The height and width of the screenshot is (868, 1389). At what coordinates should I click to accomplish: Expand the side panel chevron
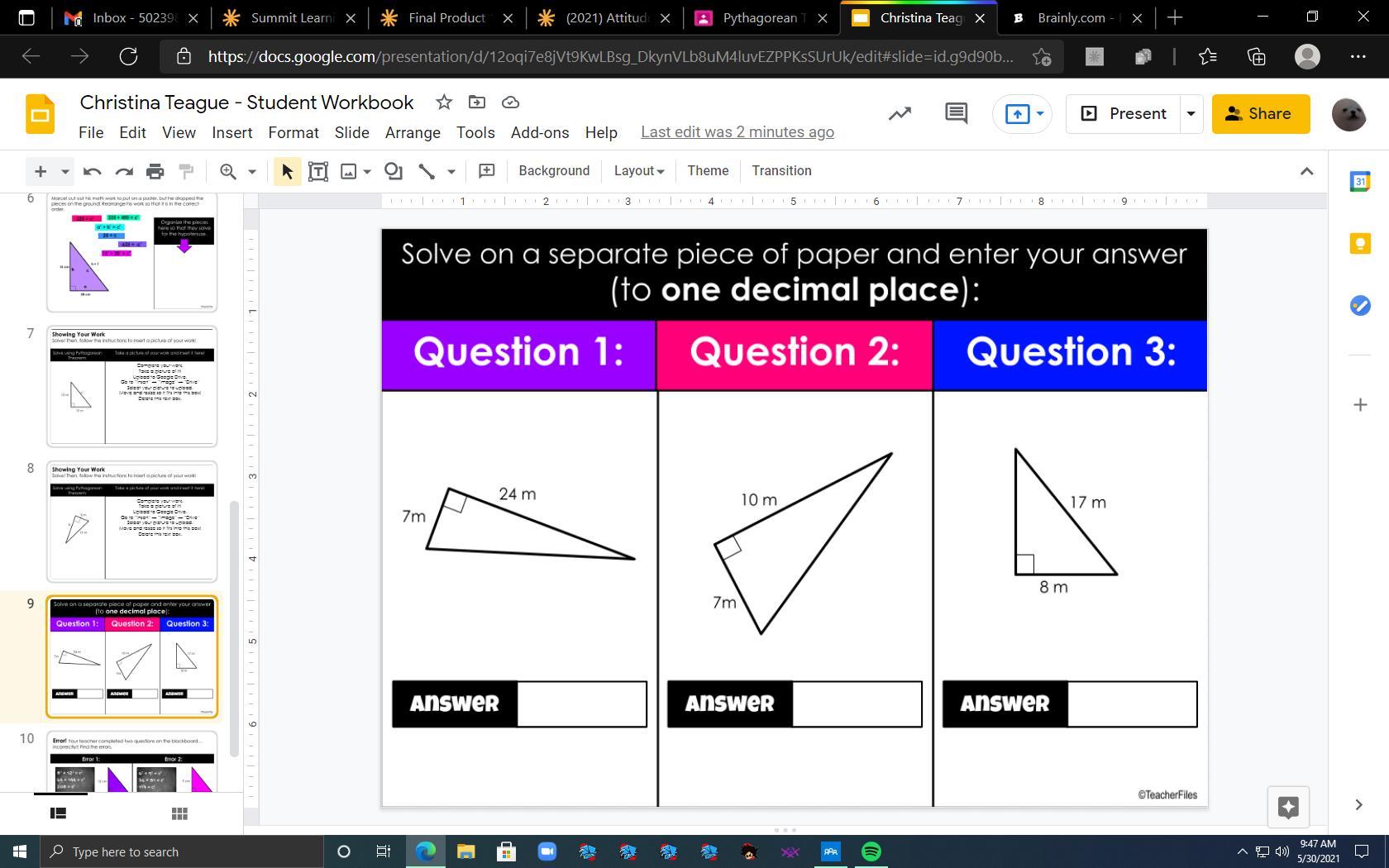[x=1358, y=804]
